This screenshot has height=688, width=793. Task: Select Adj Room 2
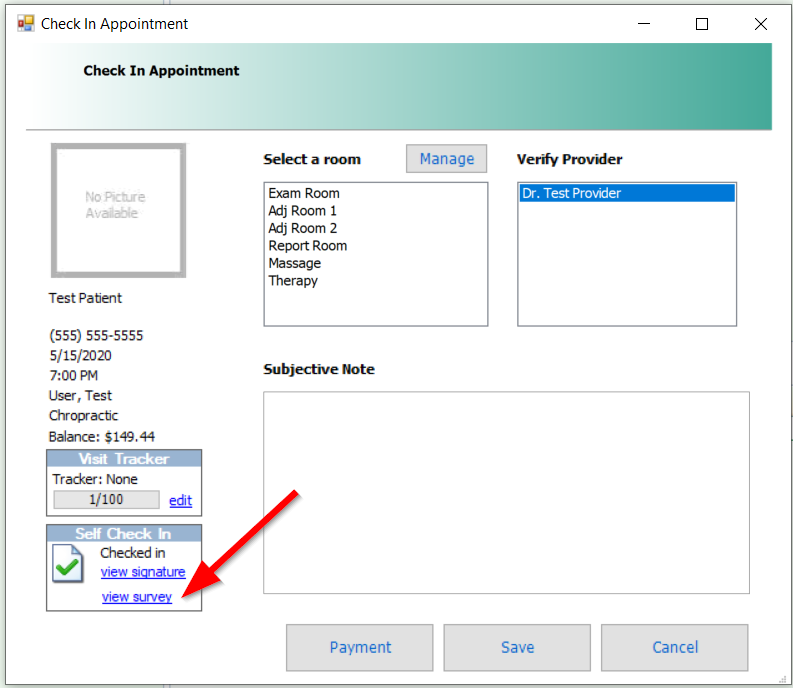[x=375, y=228]
